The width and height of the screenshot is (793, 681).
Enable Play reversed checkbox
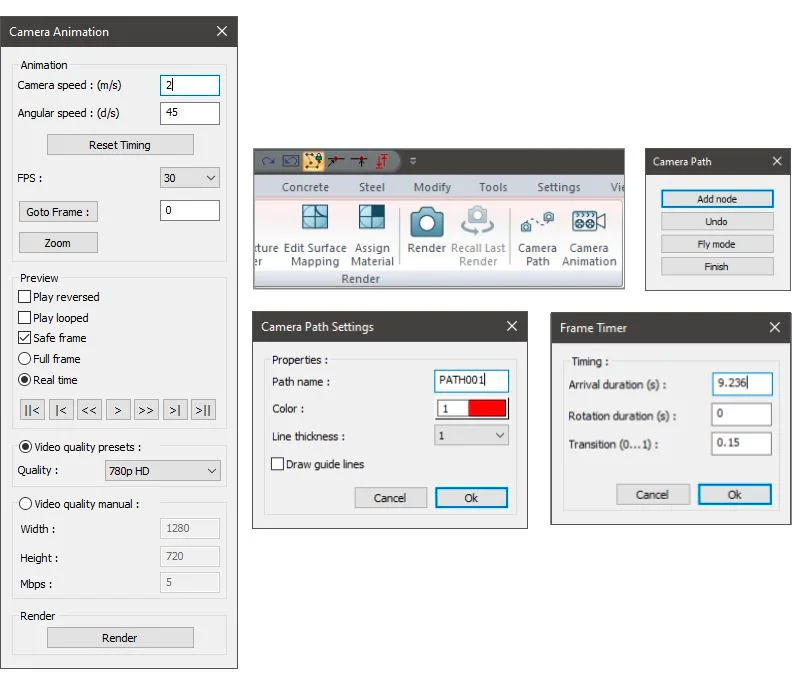pos(24,297)
